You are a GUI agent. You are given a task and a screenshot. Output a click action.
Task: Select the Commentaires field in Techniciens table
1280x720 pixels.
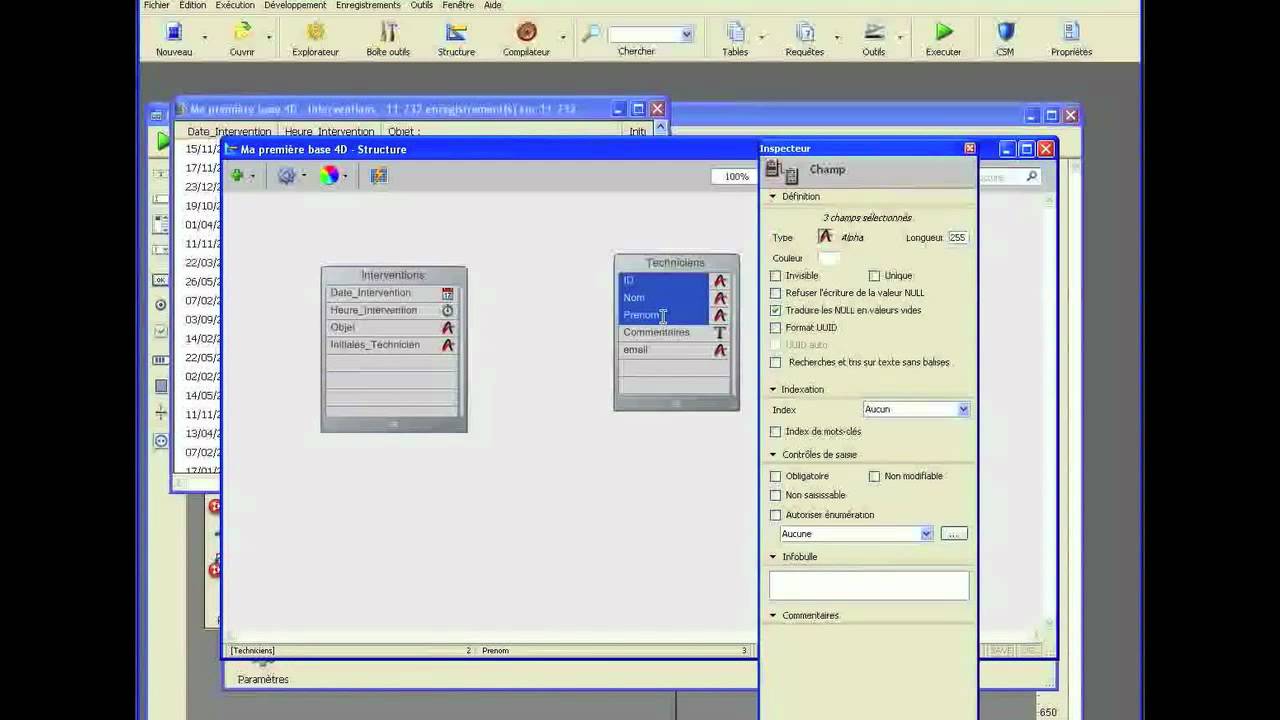point(664,332)
